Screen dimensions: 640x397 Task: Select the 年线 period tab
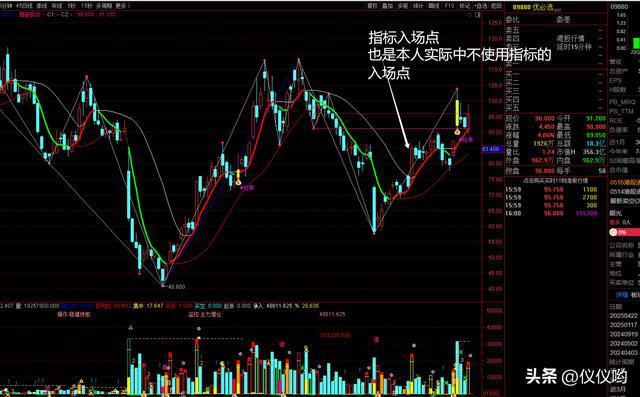56,6
